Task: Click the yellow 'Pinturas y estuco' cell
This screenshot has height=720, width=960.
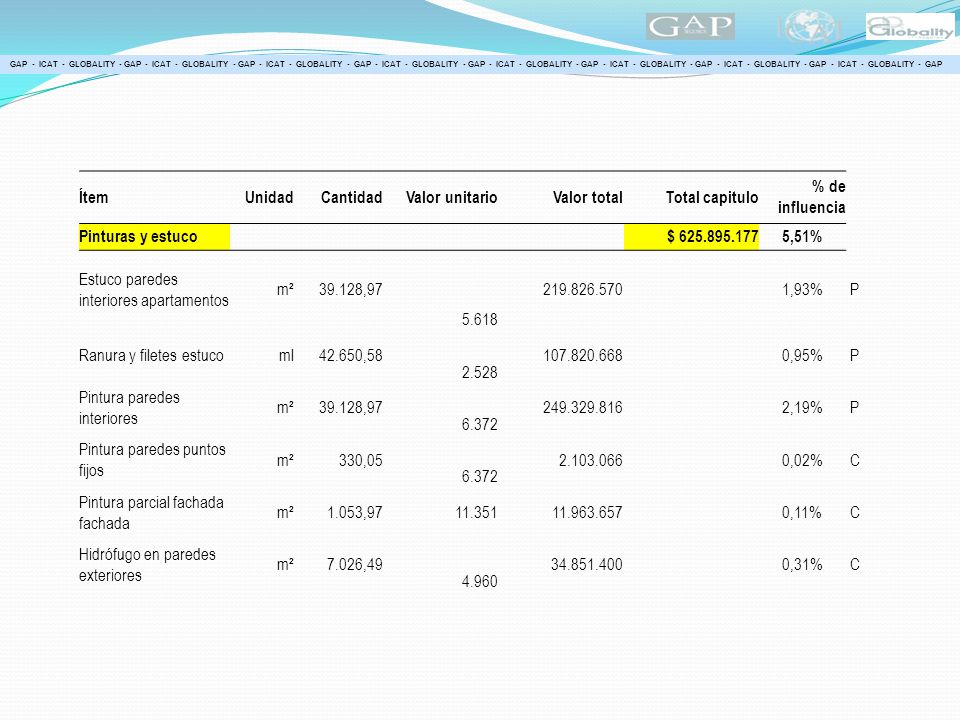Action: tap(154, 236)
